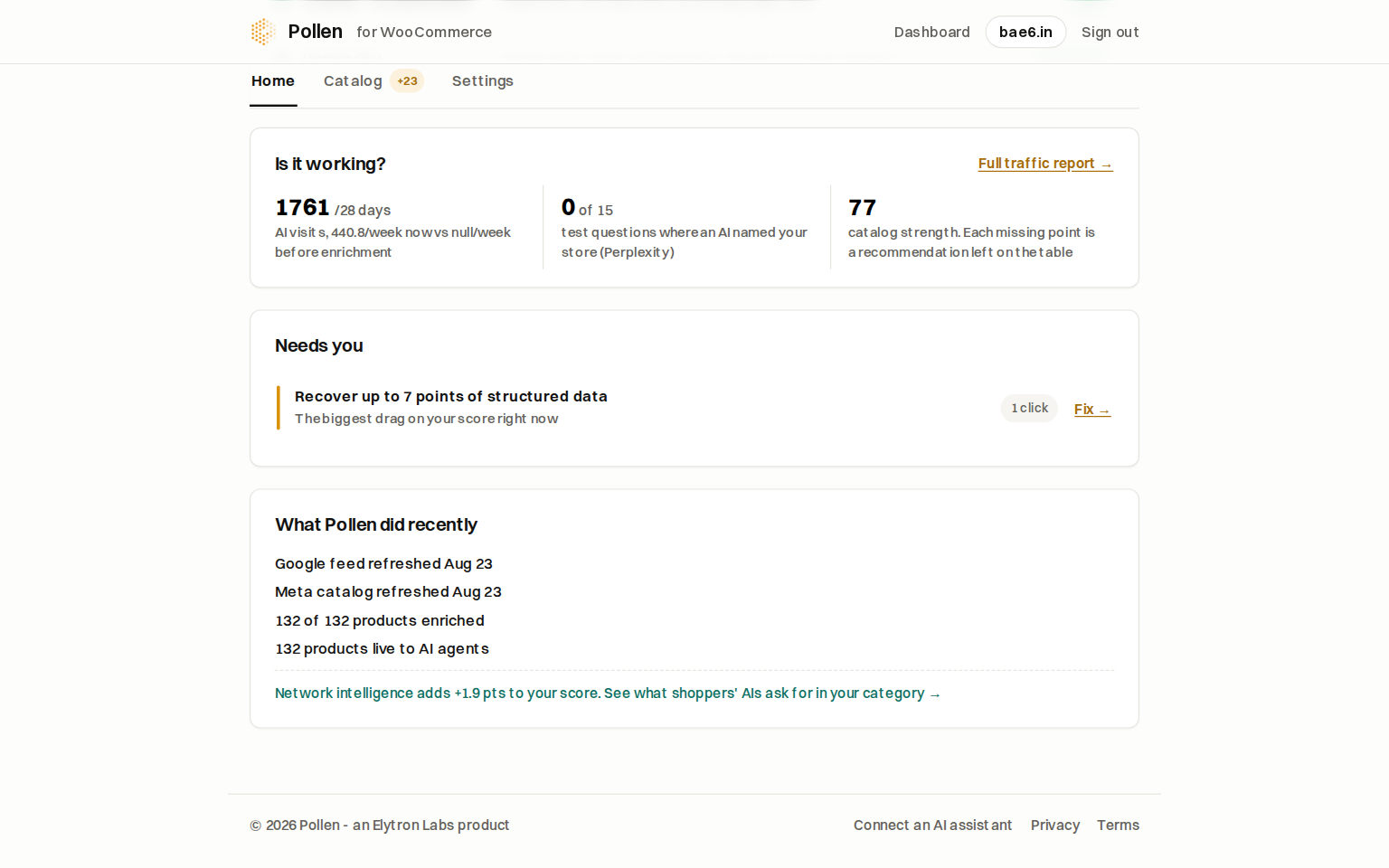Open Connect an AI assistant footer link

pos(932,825)
